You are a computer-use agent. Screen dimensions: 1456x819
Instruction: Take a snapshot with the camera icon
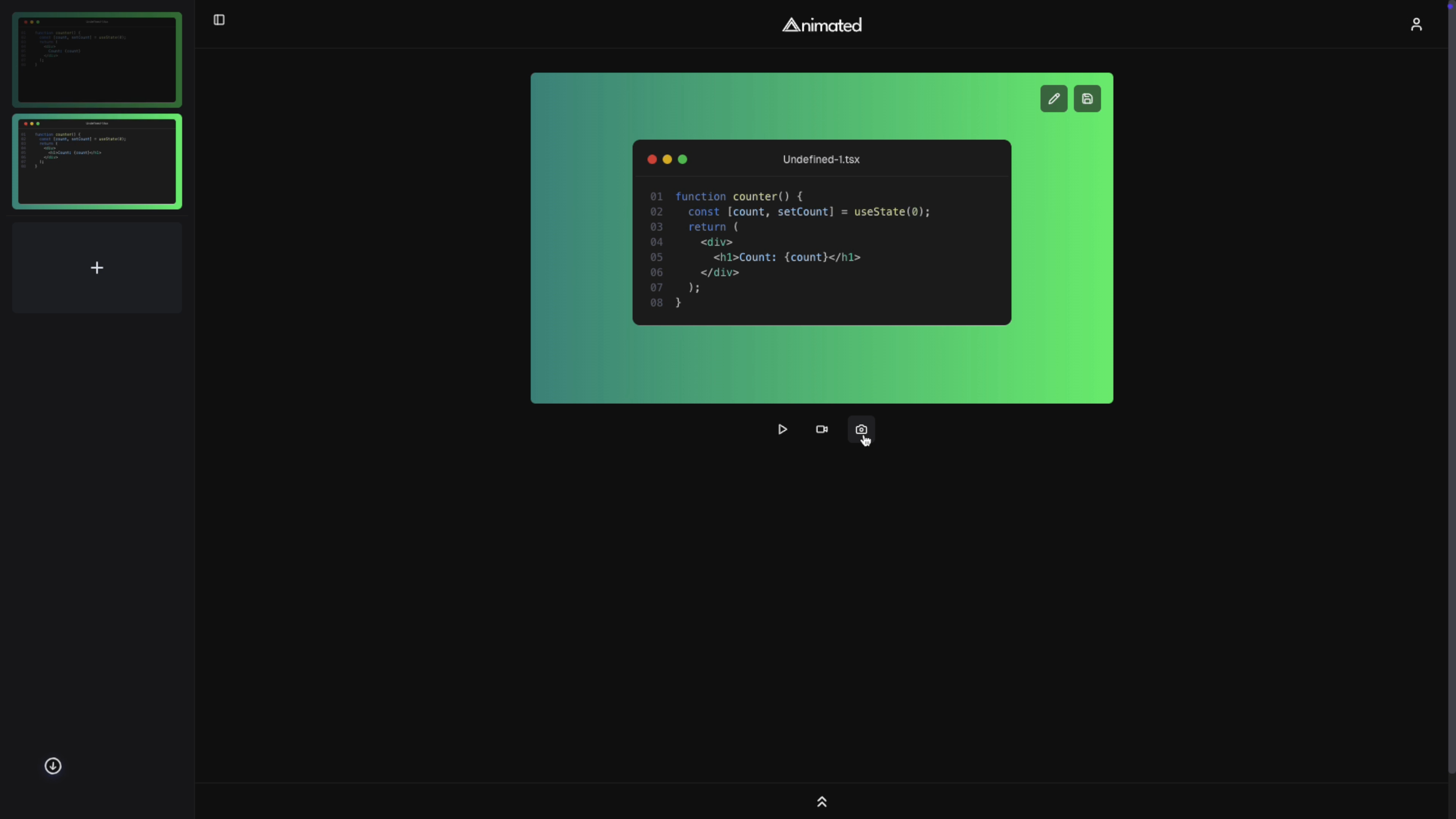[861, 430]
